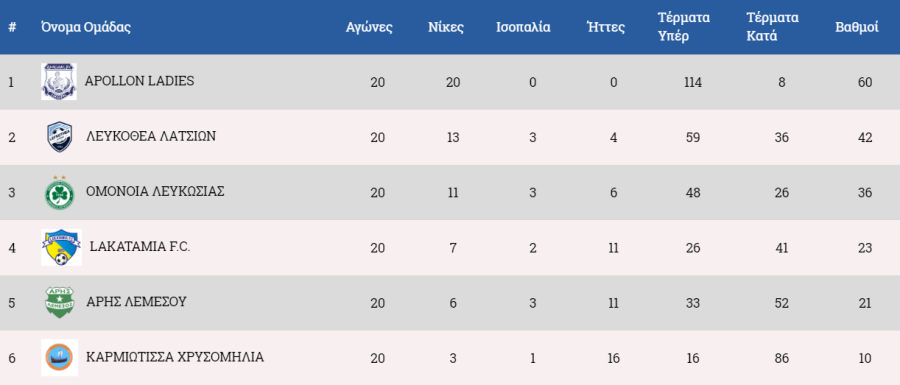Open the ΛΕΥΚΟΘΕΑ ΛΑΤΣΙΩΝ team link
Image resolution: width=900 pixels, height=385 pixels.
[151, 137]
